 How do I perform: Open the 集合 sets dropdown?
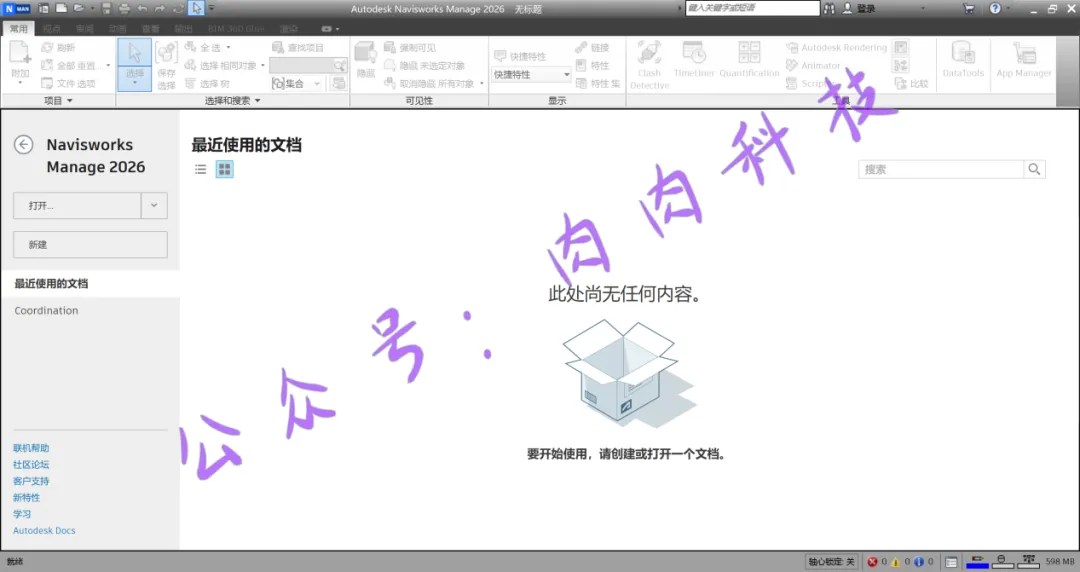pos(297,83)
